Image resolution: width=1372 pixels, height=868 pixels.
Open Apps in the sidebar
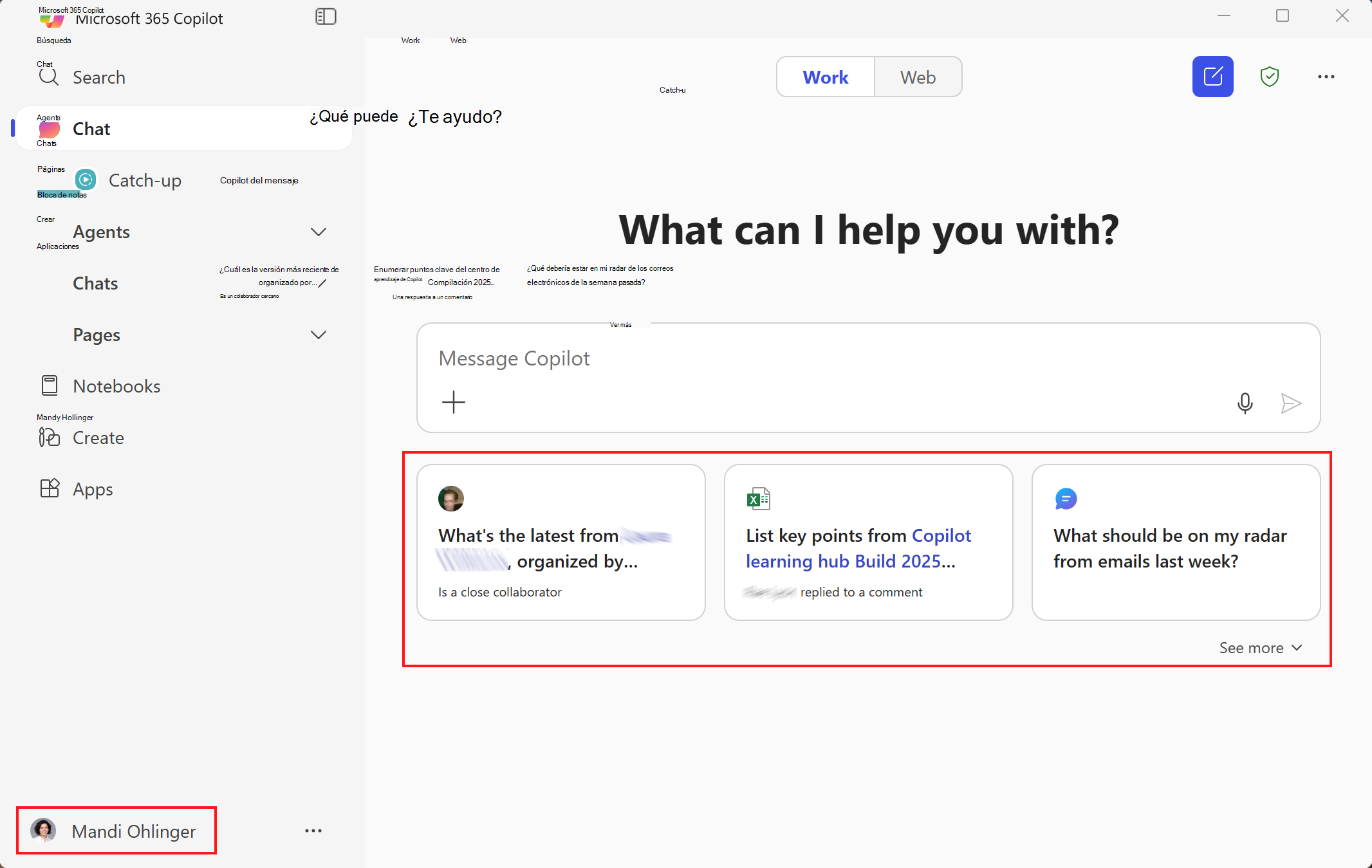pos(93,489)
